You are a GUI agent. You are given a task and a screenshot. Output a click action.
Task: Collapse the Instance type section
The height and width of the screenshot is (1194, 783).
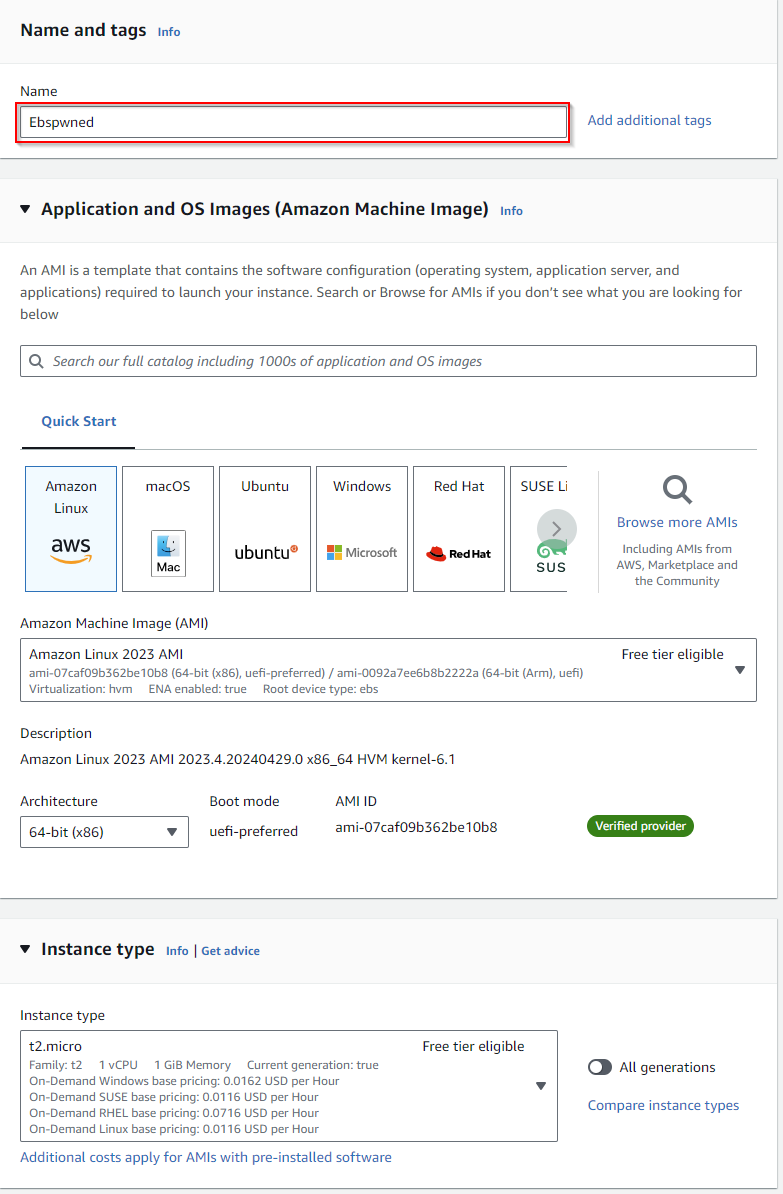point(26,950)
